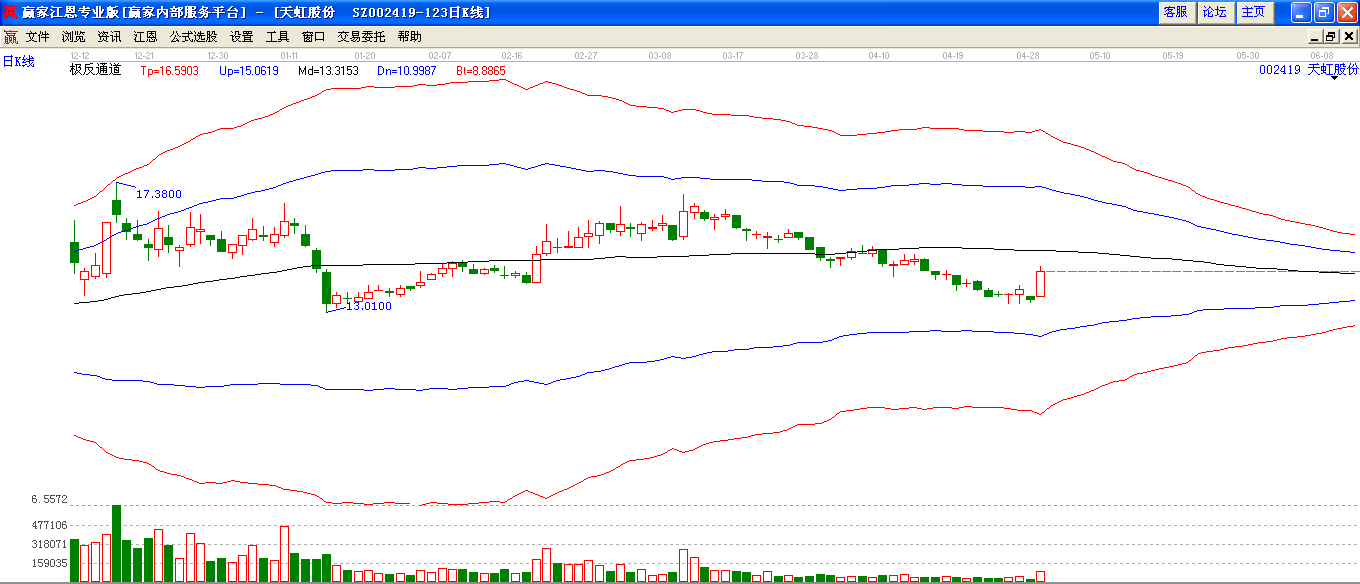The height and width of the screenshot is (584, 1360).
Task: Click the 05-30 date on time axis
Action: (1247, 55)
